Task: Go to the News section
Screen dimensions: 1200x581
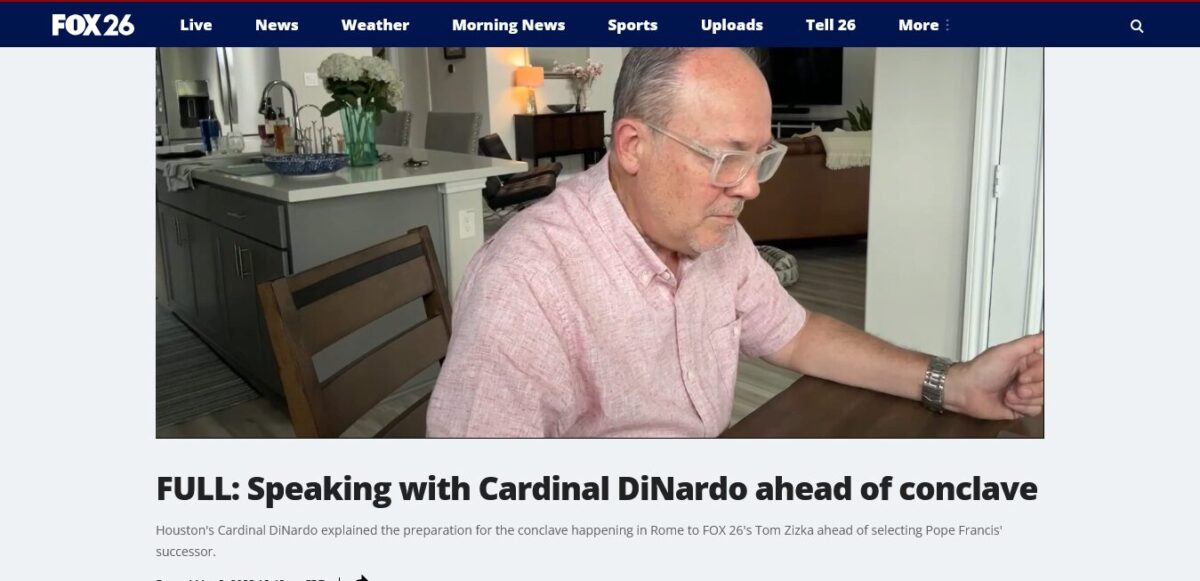Action: coord(277,25)
